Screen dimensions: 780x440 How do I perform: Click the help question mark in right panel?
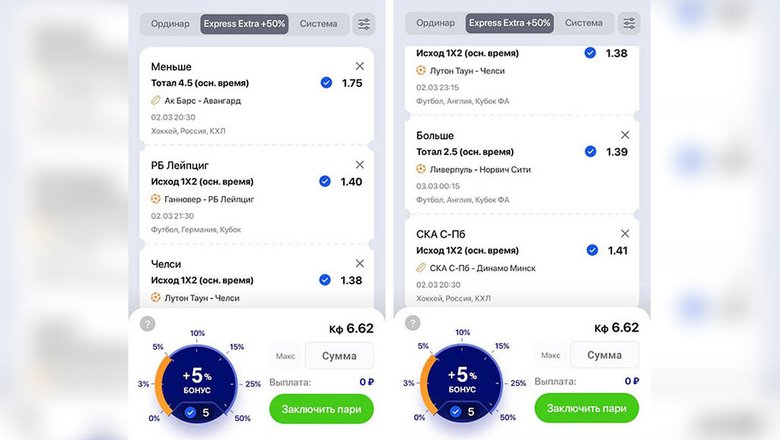tap(412, 323)
